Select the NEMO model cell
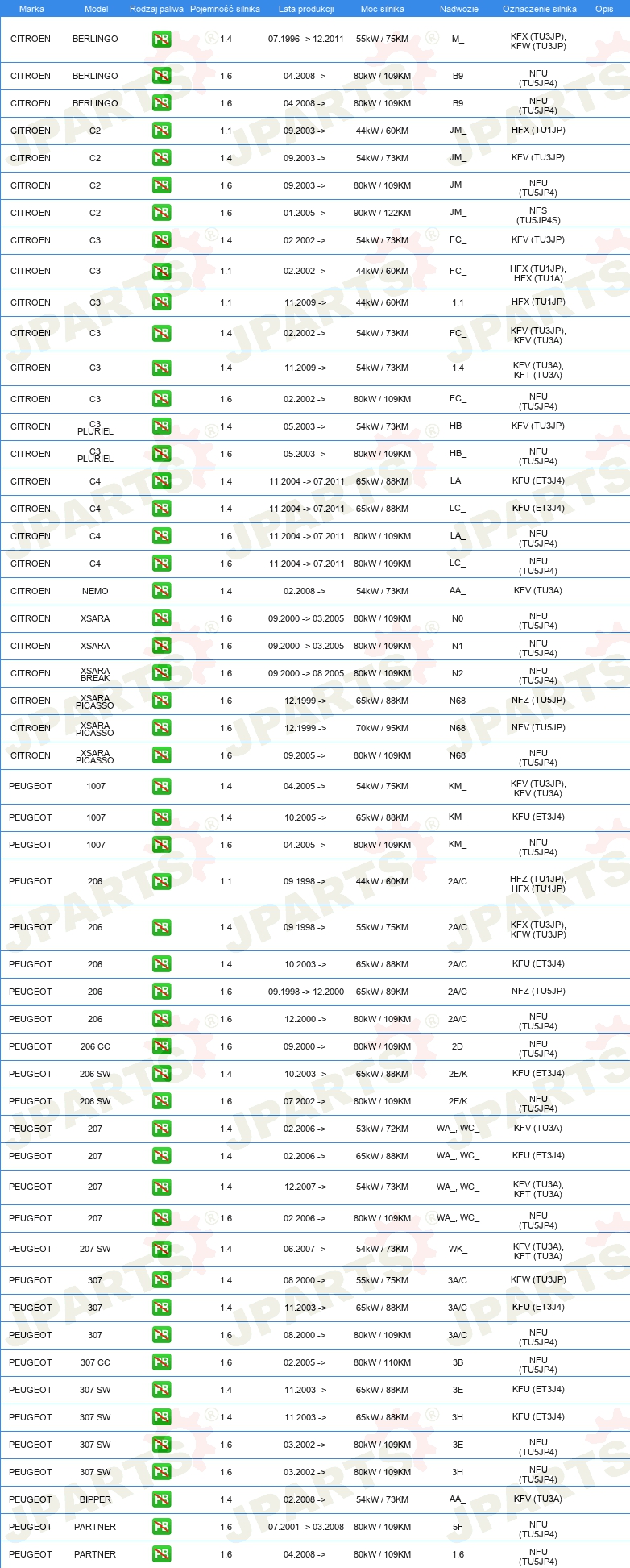The width and height of the screenshot is (630, 1568). pyautogui.click(x=95, y=591)
